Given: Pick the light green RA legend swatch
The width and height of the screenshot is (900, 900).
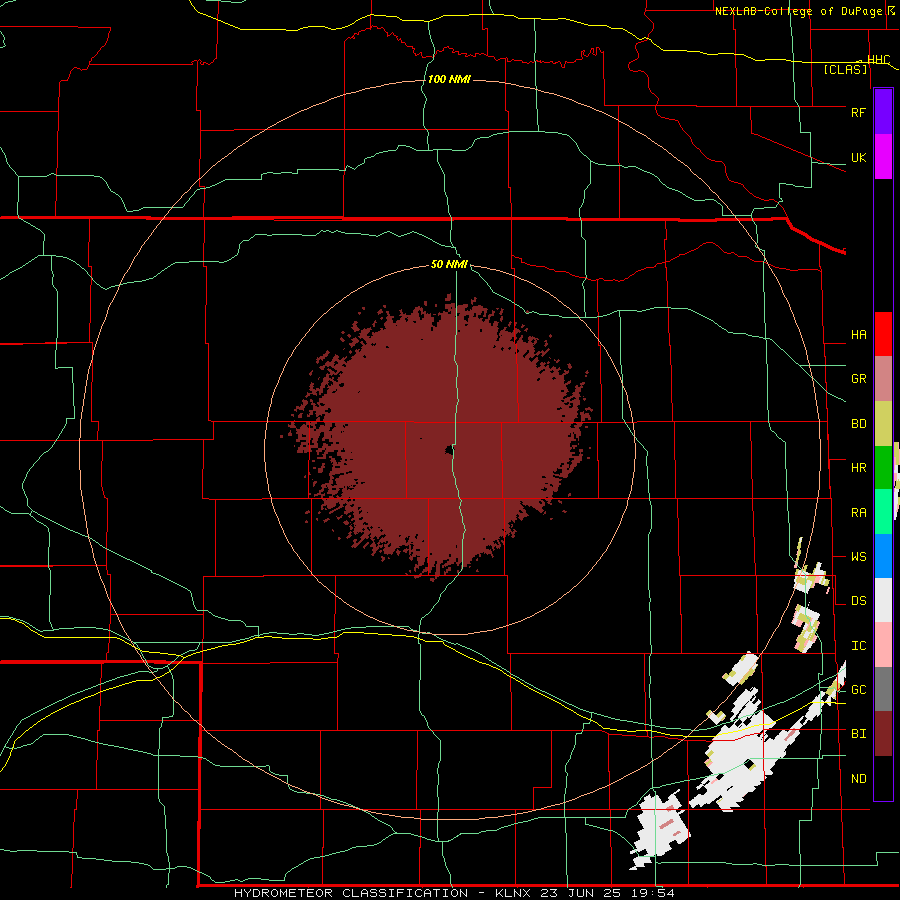Looking at the screenshot, I should pyautogui.click(x=883, y=512).
